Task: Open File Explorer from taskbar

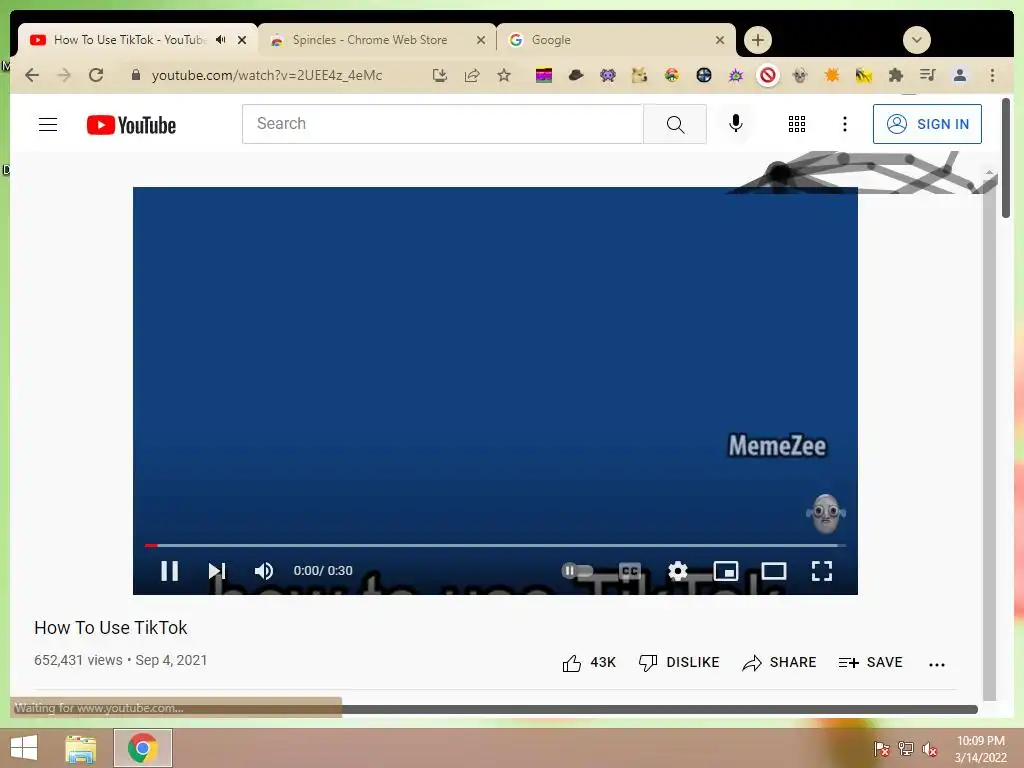Action: pos(81,748)
